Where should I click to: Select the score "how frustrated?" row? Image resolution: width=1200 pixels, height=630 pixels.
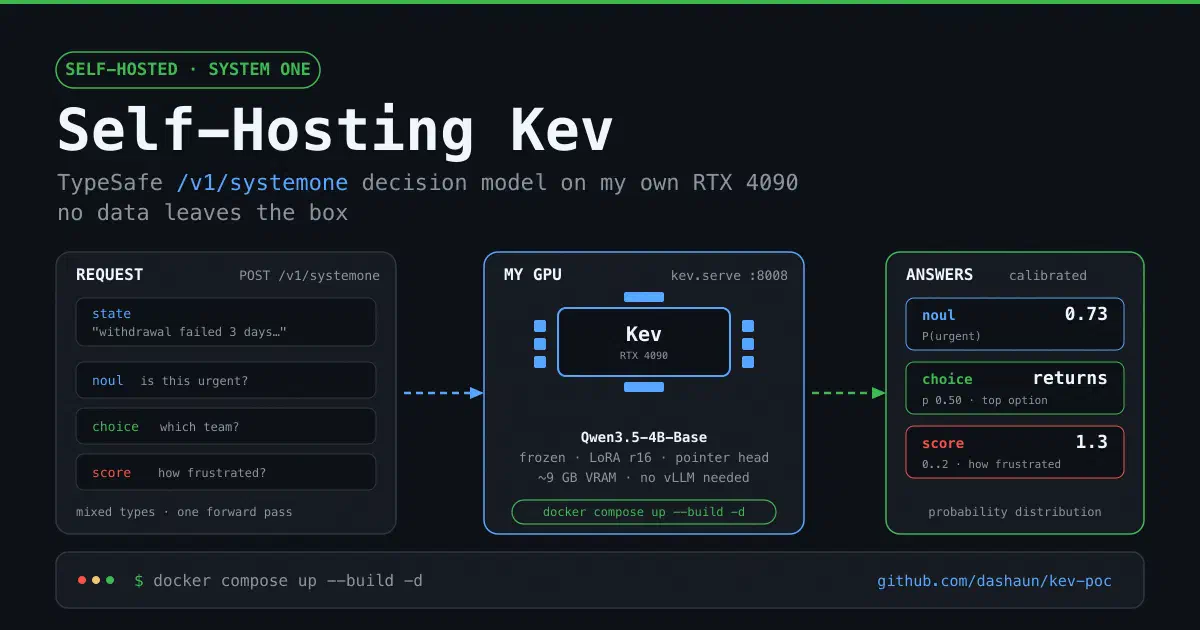pyautogui.click(x=226, y=472)
